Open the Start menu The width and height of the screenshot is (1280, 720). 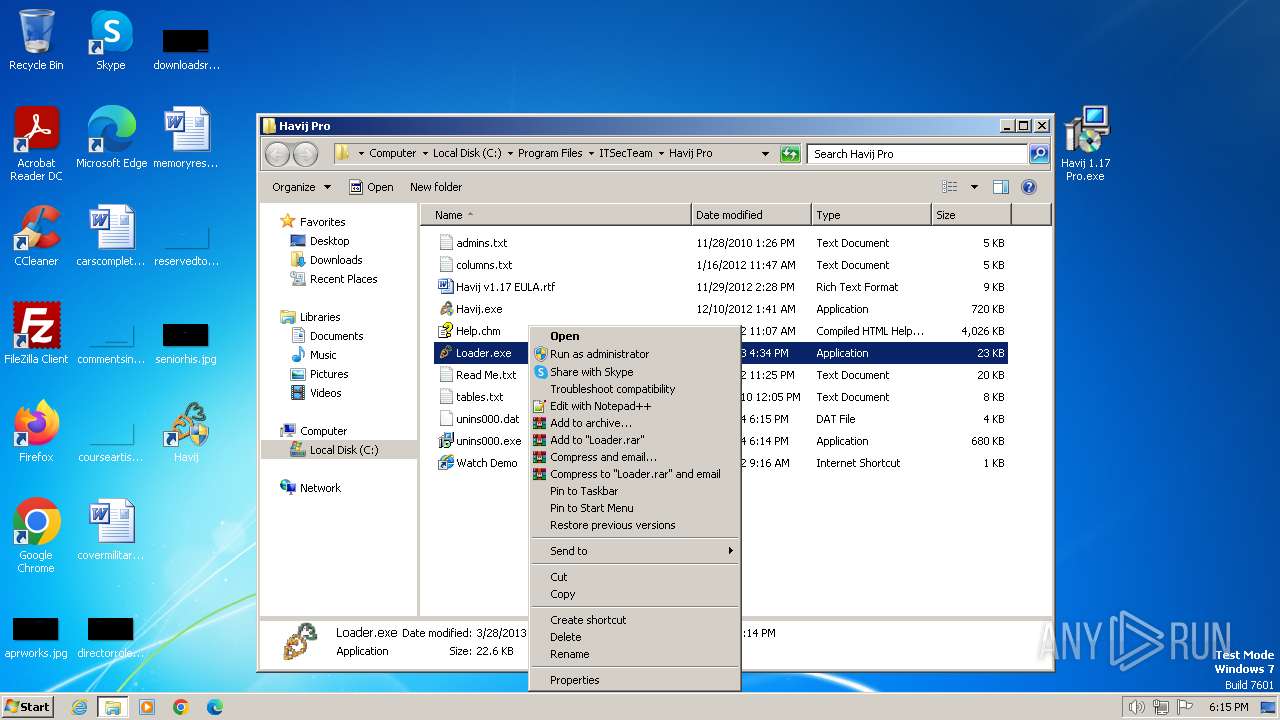point(28,707)
